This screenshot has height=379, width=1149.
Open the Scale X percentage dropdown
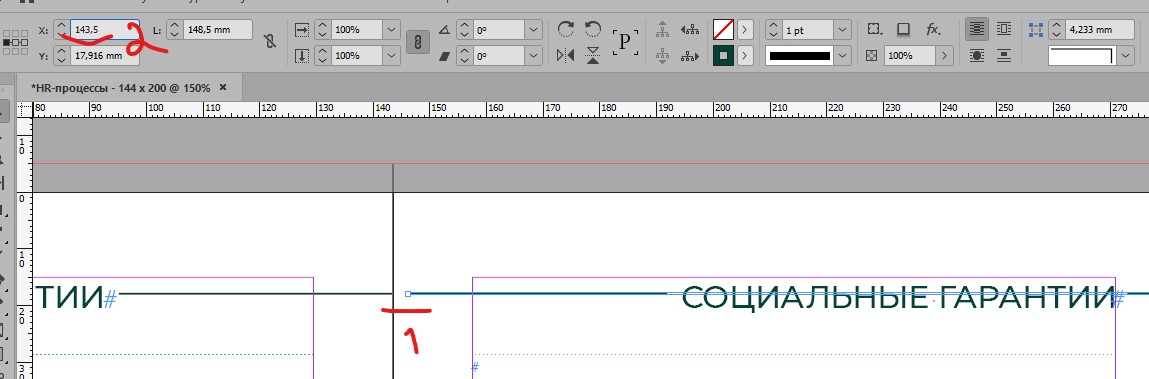pyautogui.click(x=392, y=30)
